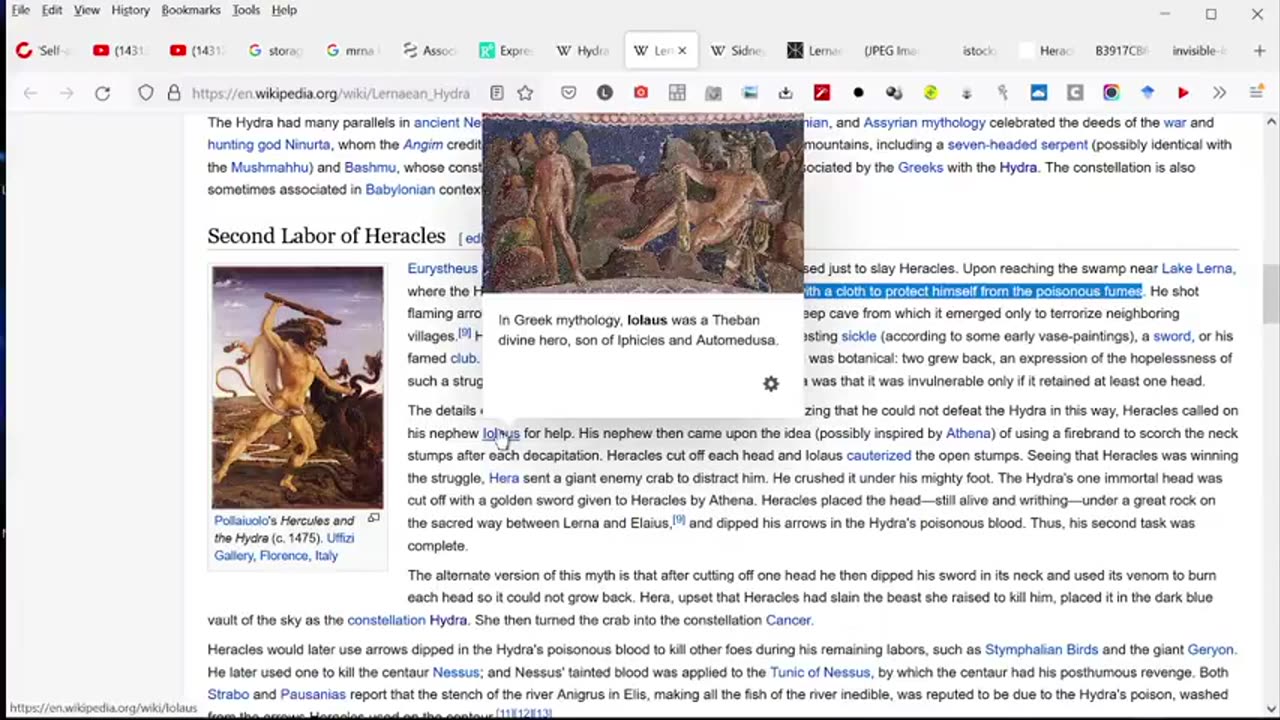Image resolution: width=1280 pixels, height=720 pixels.
Task: Bookmark this page with the star icon
Action: coord(525,93)
